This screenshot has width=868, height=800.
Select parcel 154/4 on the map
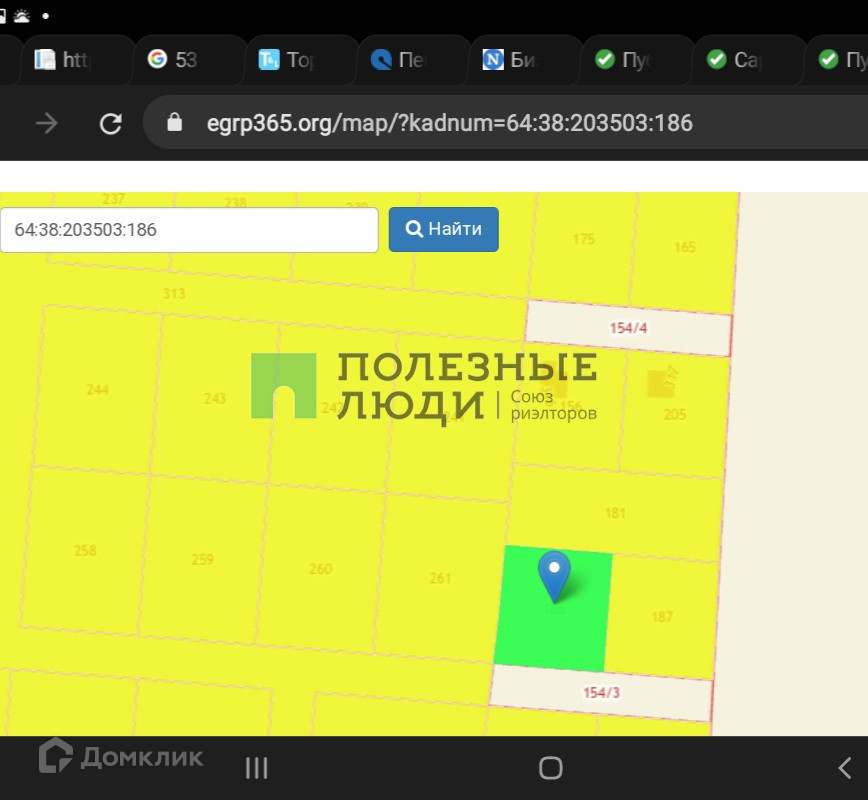(x=628, y=328)
